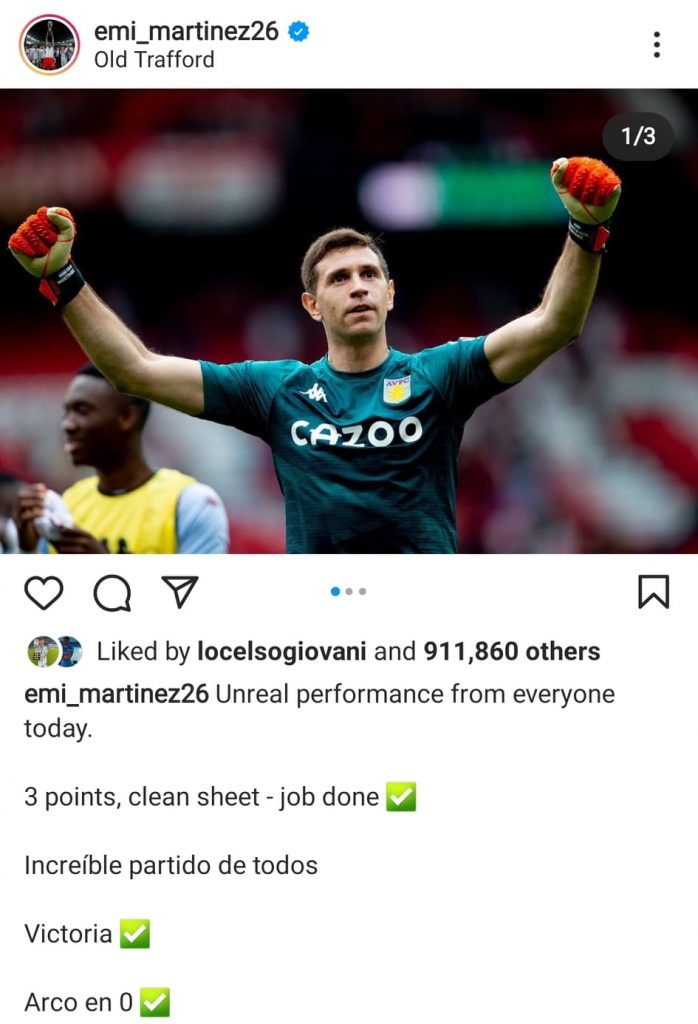This screenshot has width=698, height=1024.
Task: Open the Old Trafford location link
Action: point(154,59)
